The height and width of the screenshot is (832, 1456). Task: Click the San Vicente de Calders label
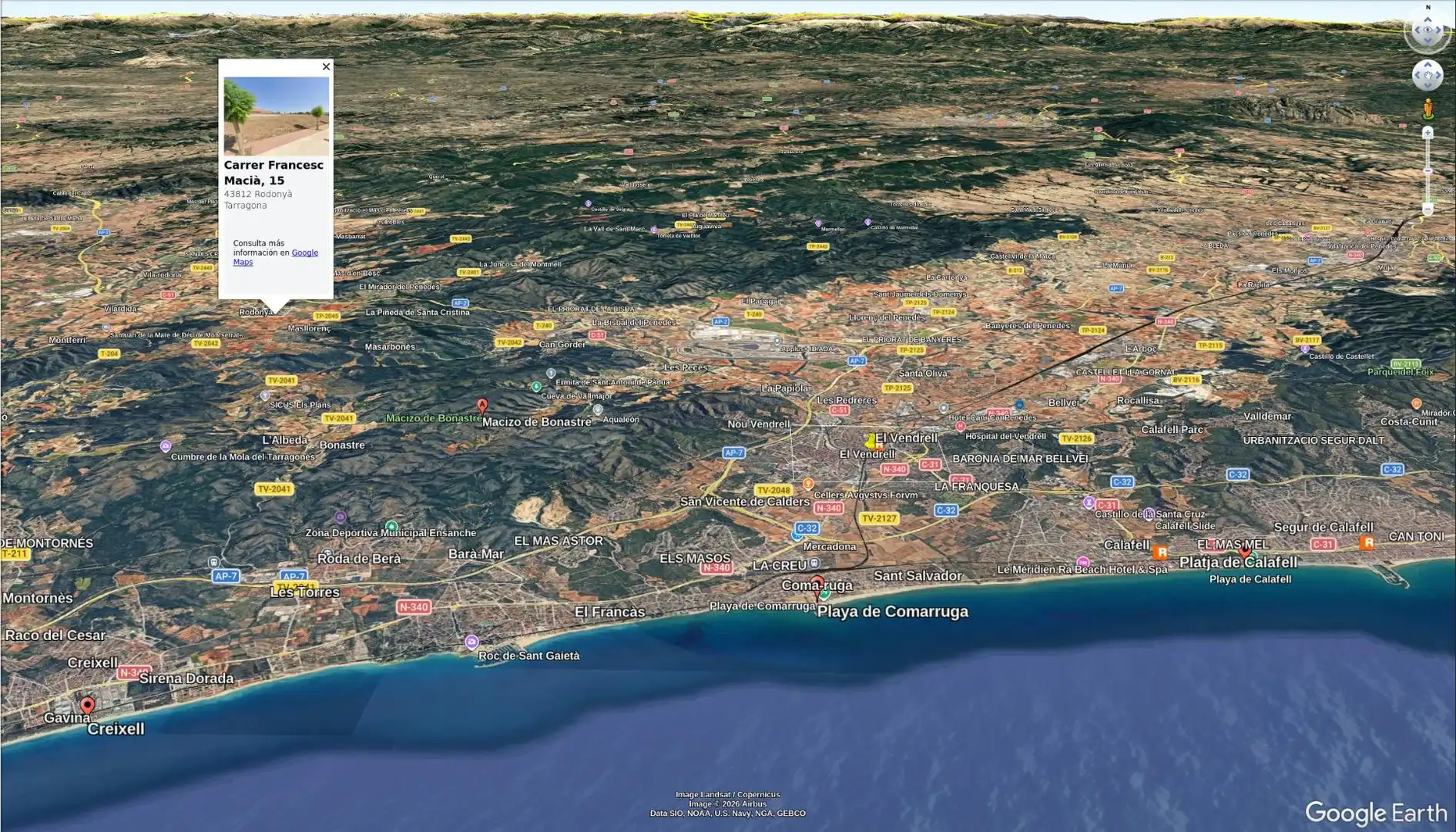click(x=744, y=502)
